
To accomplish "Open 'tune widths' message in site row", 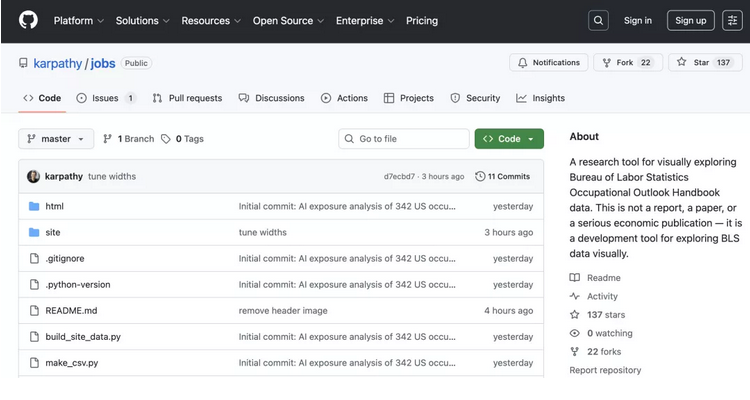I will (x=263, y=232).
